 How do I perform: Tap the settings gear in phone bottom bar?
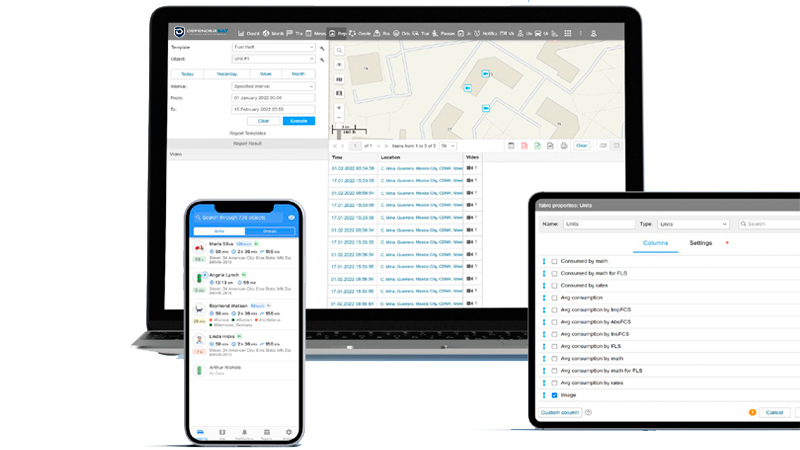pos(289,432)
